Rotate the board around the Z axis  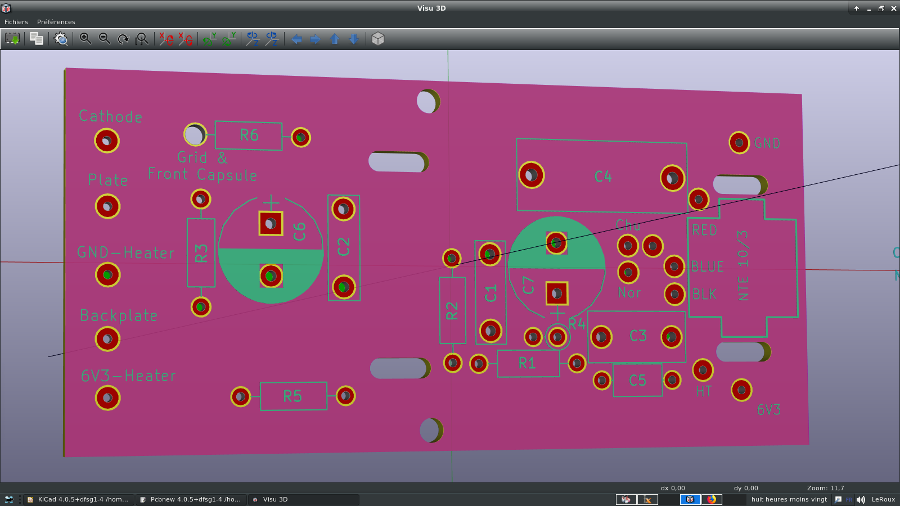coord(252,39)
